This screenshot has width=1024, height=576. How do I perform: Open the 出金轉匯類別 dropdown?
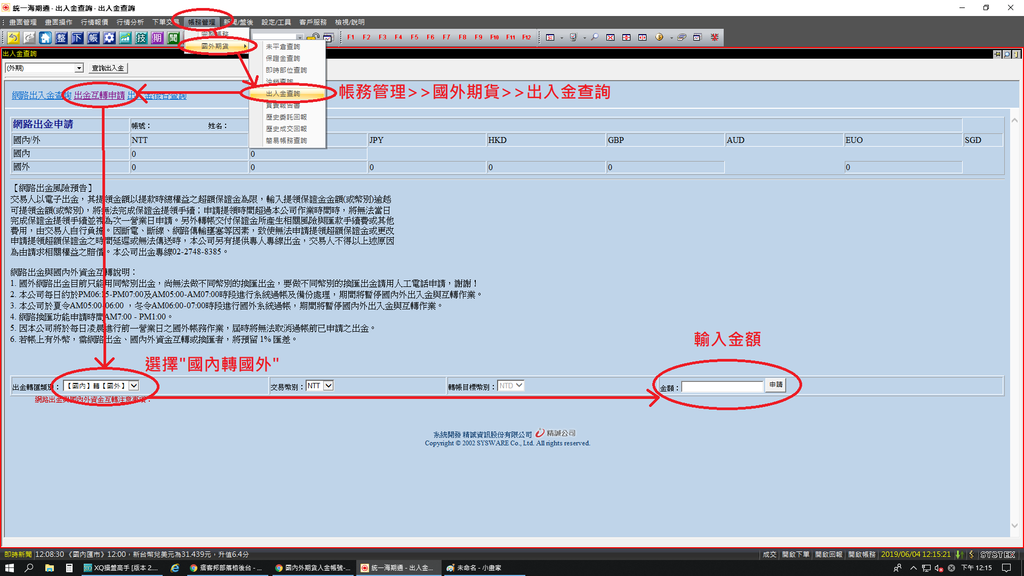pos(131,383)
